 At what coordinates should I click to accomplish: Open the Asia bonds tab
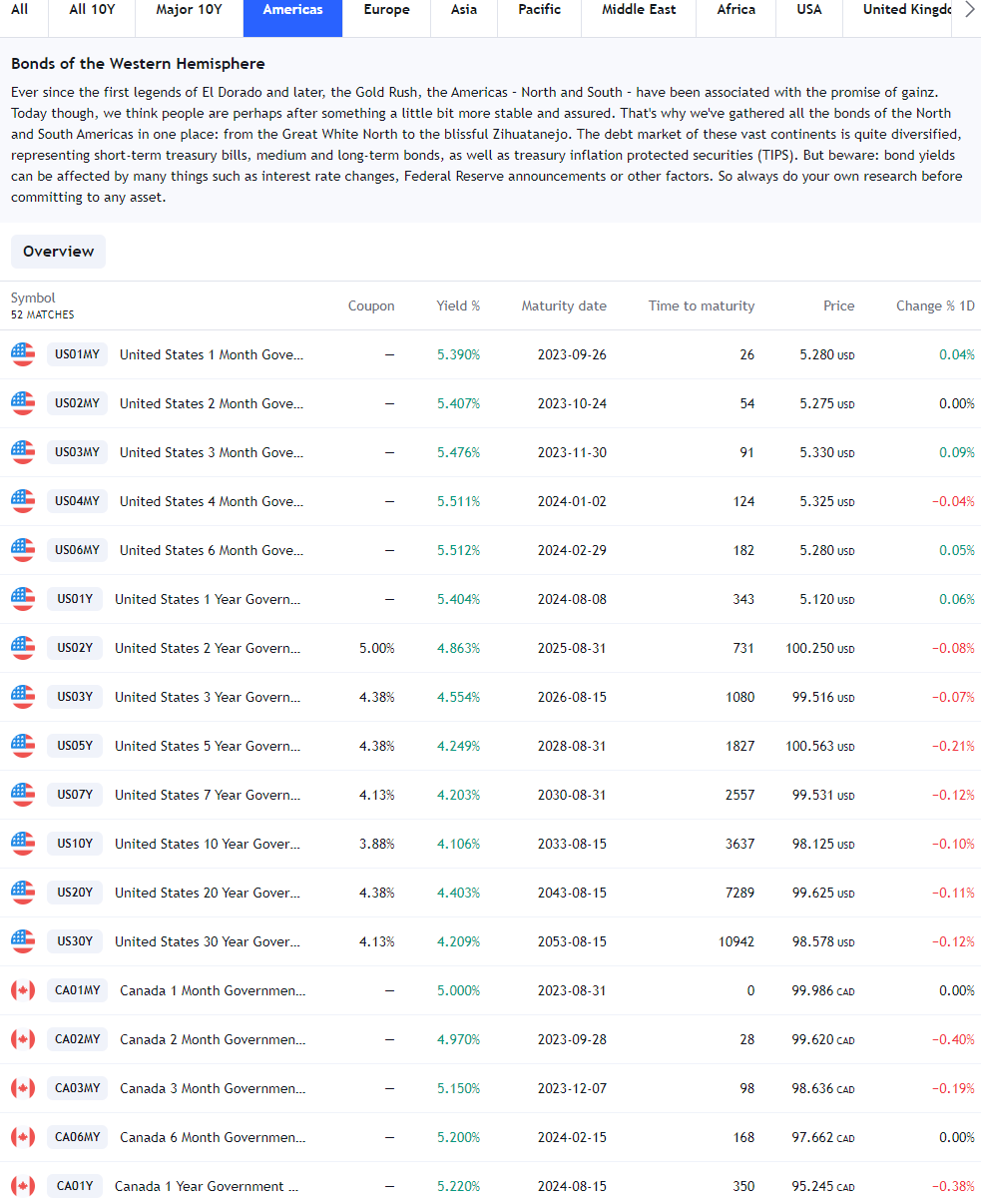click(464, 10)
